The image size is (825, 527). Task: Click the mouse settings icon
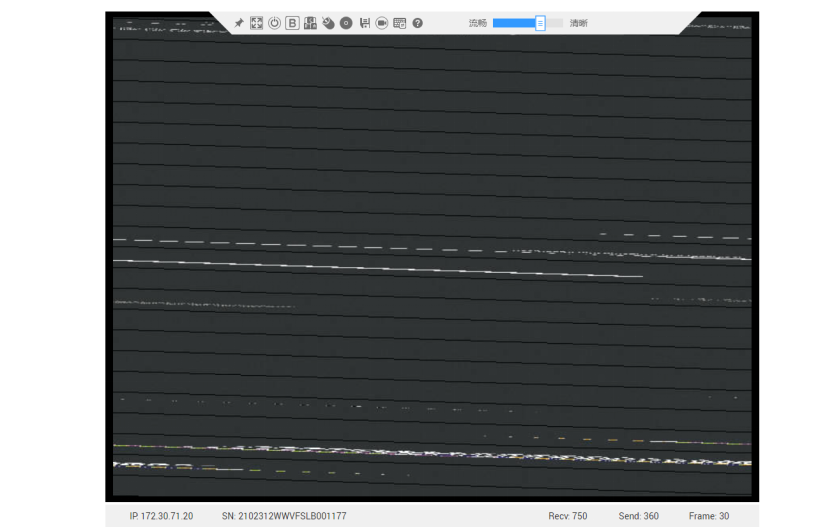coord(328,23)
